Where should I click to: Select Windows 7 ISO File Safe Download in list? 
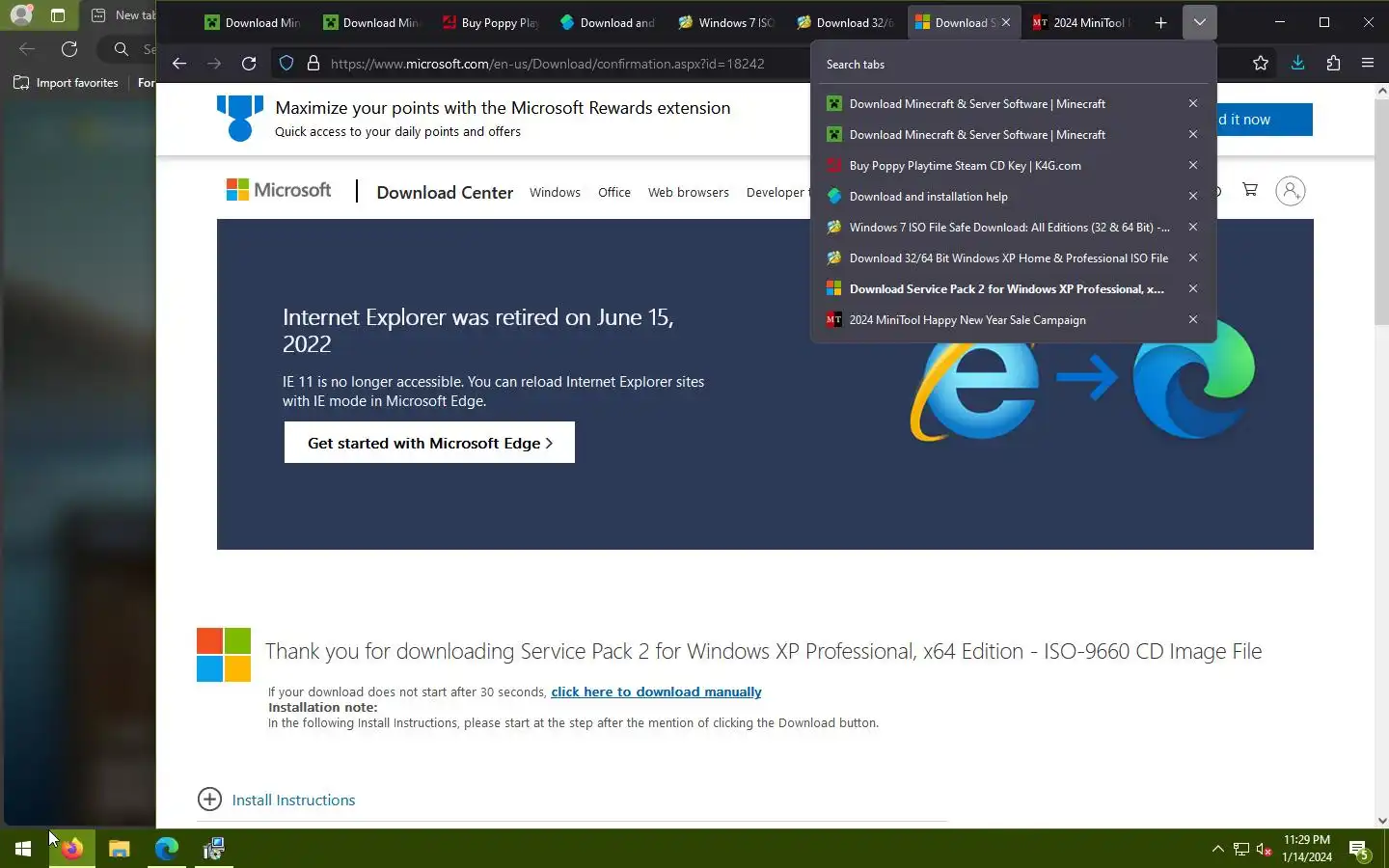coord(999,228)
